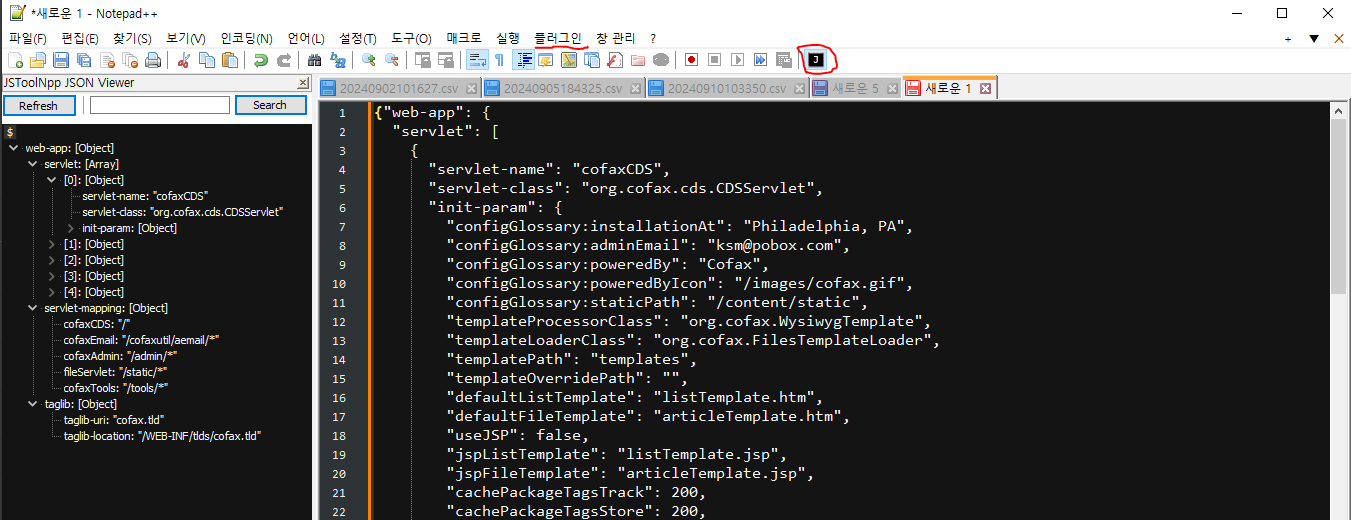Play back the recorded macro
Image resolution: width=1351 pixels, height=520 pixels.
pos(737,60)
